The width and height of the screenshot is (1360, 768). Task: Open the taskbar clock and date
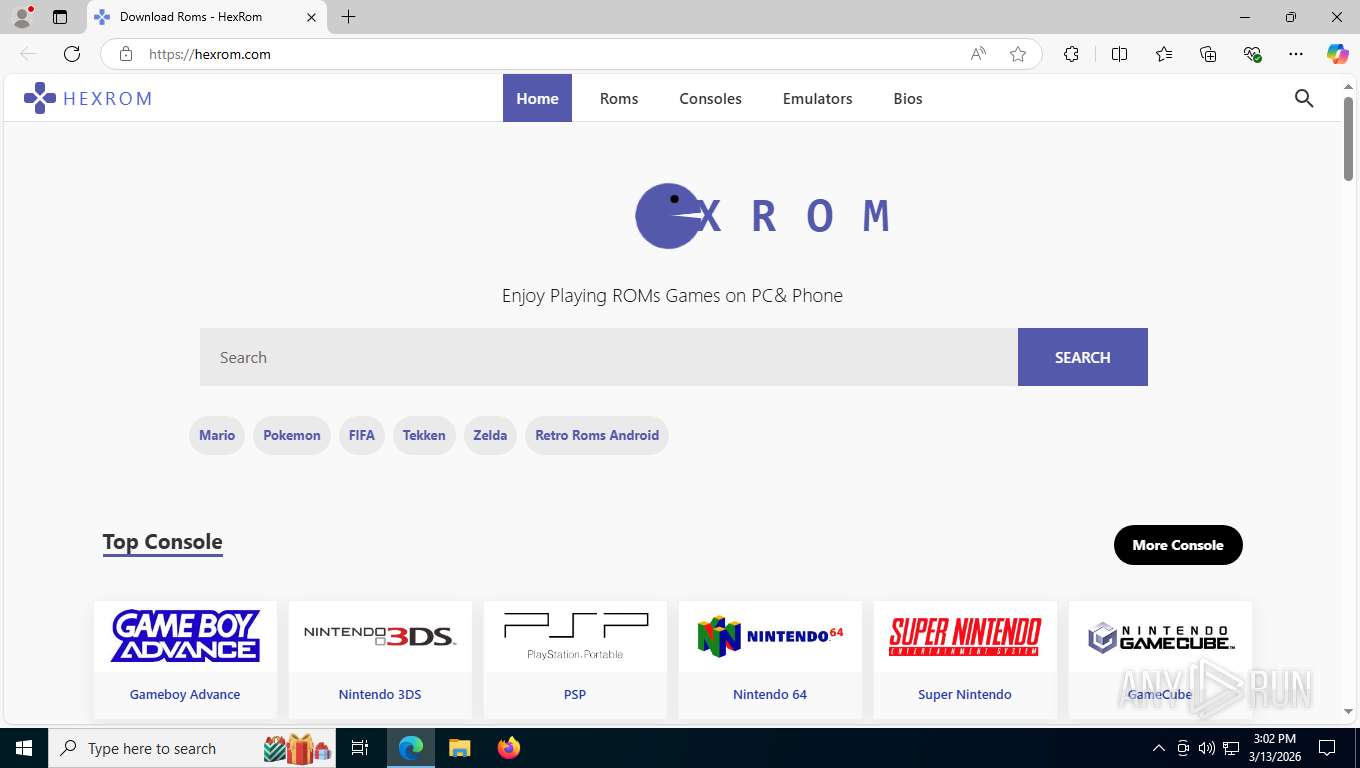[1274, 748]
